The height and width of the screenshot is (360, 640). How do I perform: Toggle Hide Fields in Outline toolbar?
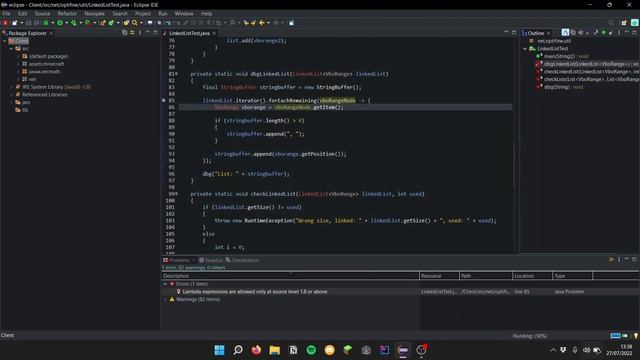tap(587, 33)
